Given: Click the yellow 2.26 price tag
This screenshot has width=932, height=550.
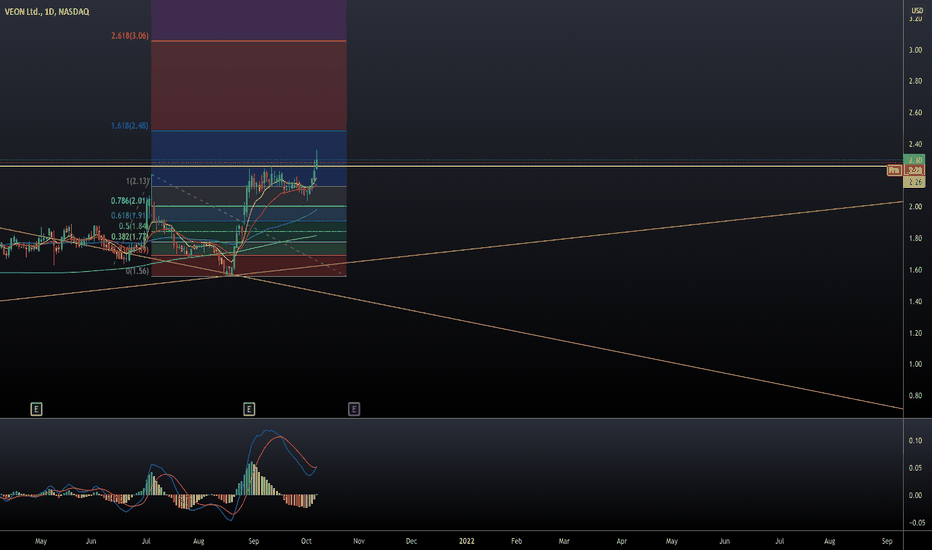Looking at the screenshot, I should (914, 182).
